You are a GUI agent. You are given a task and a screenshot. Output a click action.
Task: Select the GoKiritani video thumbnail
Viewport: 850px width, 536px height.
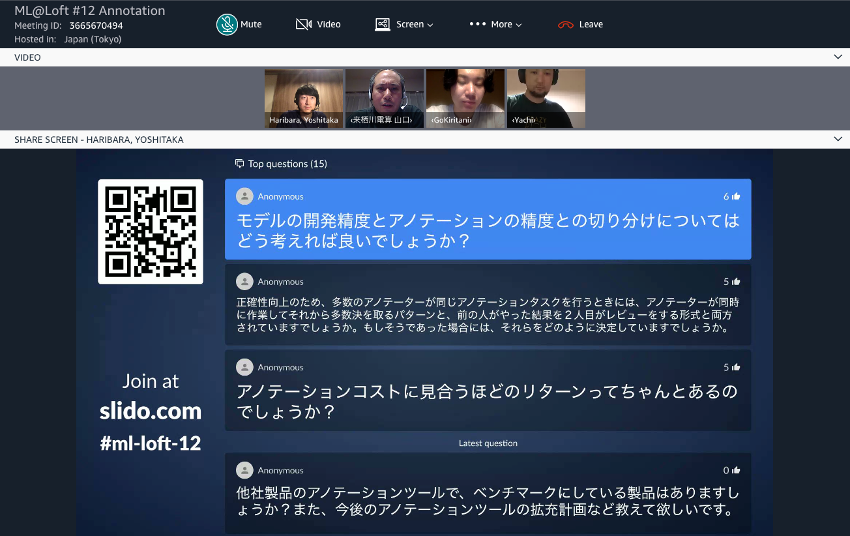pyautogui.click(x=465, y=98)
